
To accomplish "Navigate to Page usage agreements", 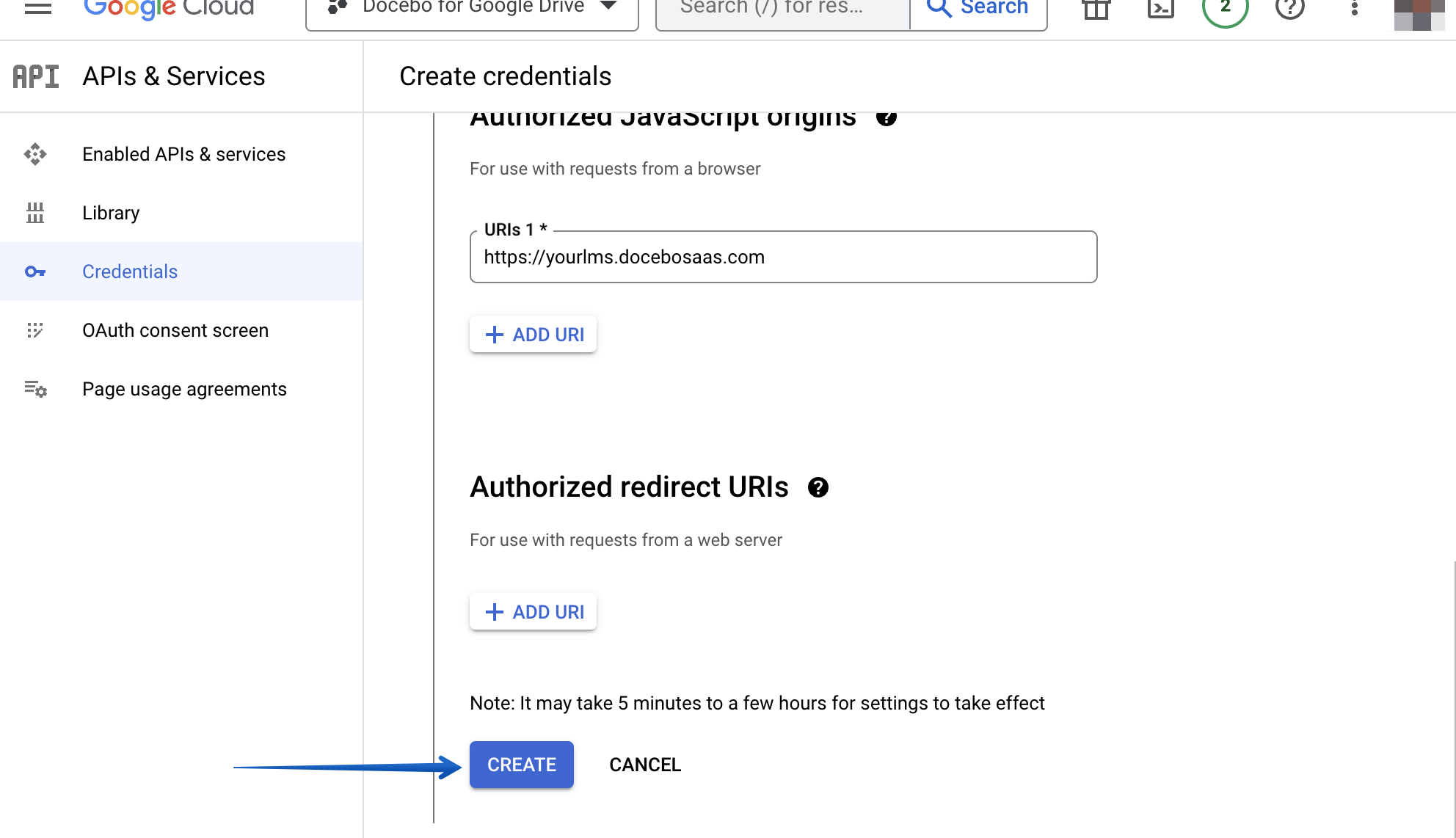I will [x=35, y=389].
